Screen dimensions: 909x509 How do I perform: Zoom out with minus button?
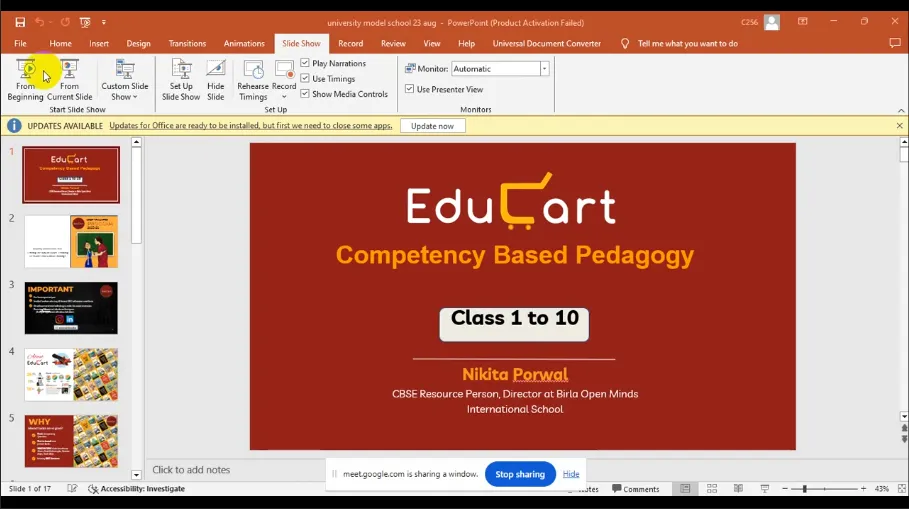click(x=785, y=489)
